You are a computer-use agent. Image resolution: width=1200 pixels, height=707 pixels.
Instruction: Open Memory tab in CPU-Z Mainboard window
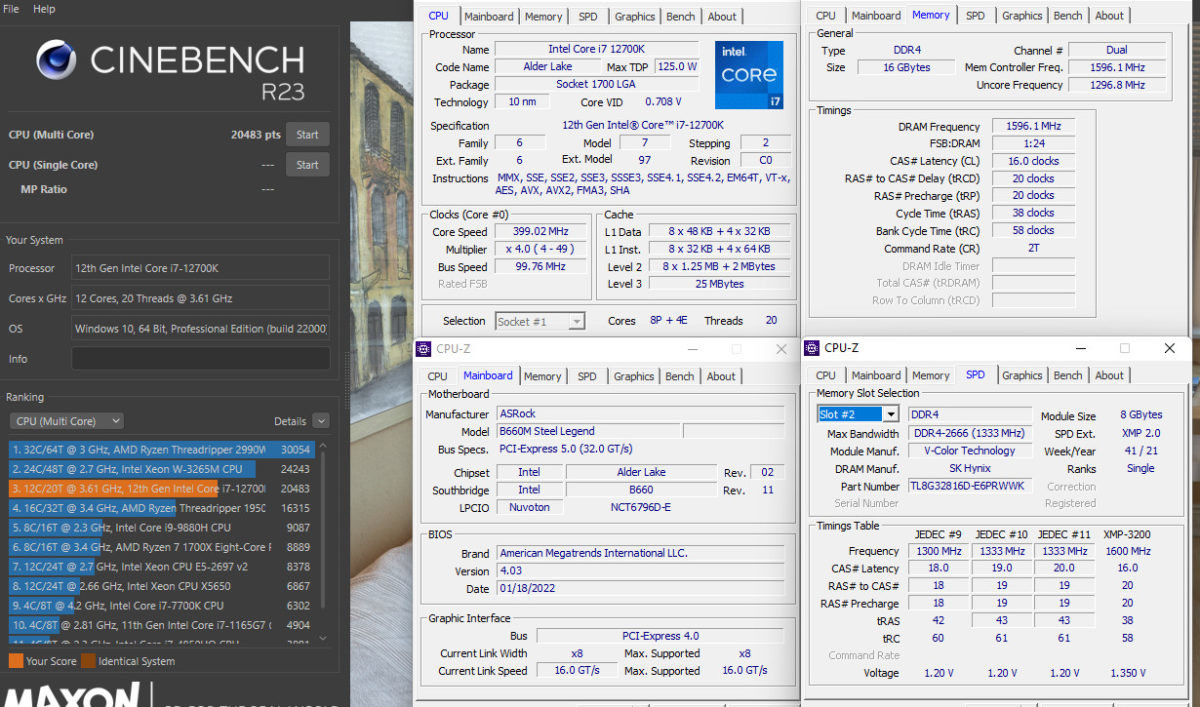542,376
